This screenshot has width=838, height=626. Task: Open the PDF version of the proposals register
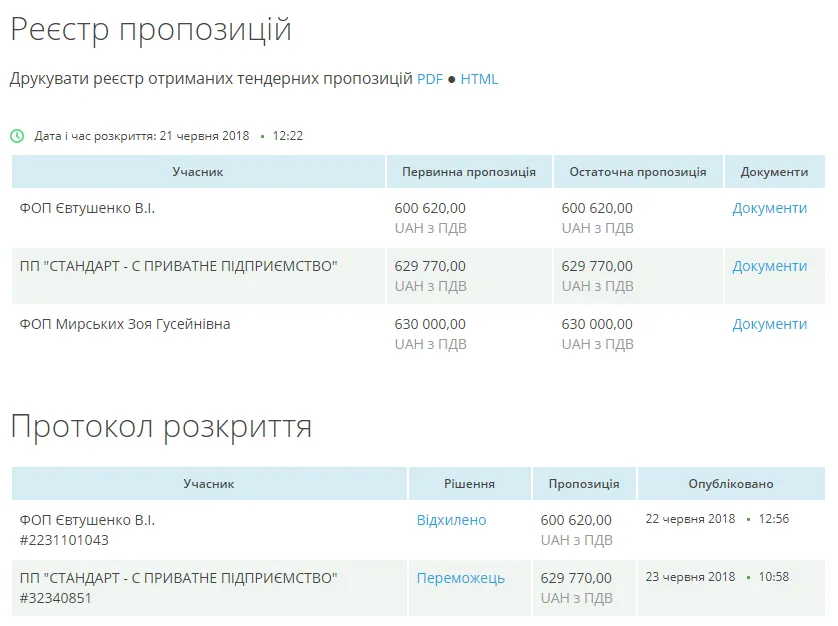coord(430,79)
